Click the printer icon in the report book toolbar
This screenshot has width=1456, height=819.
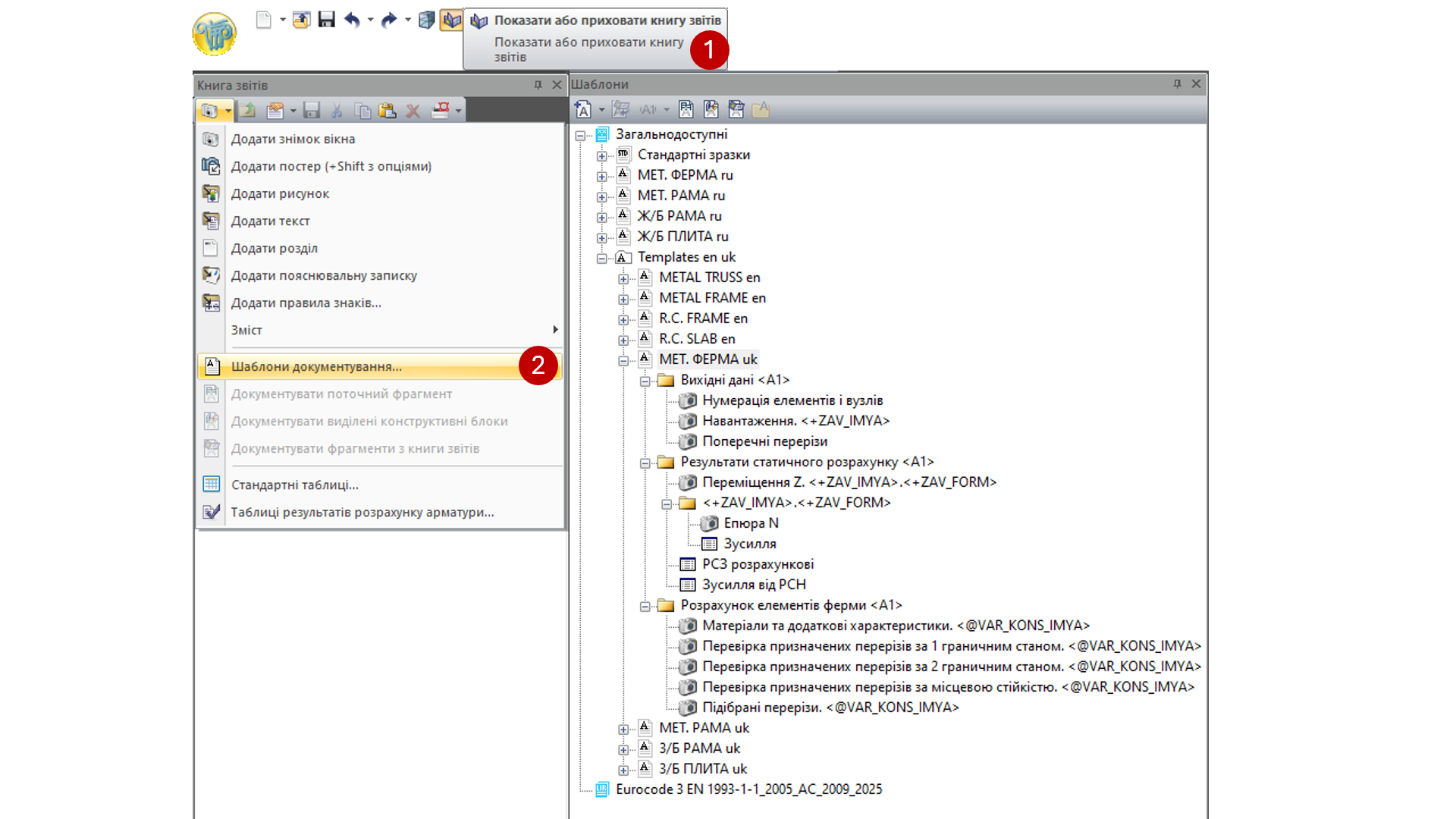tap(441, 111)
